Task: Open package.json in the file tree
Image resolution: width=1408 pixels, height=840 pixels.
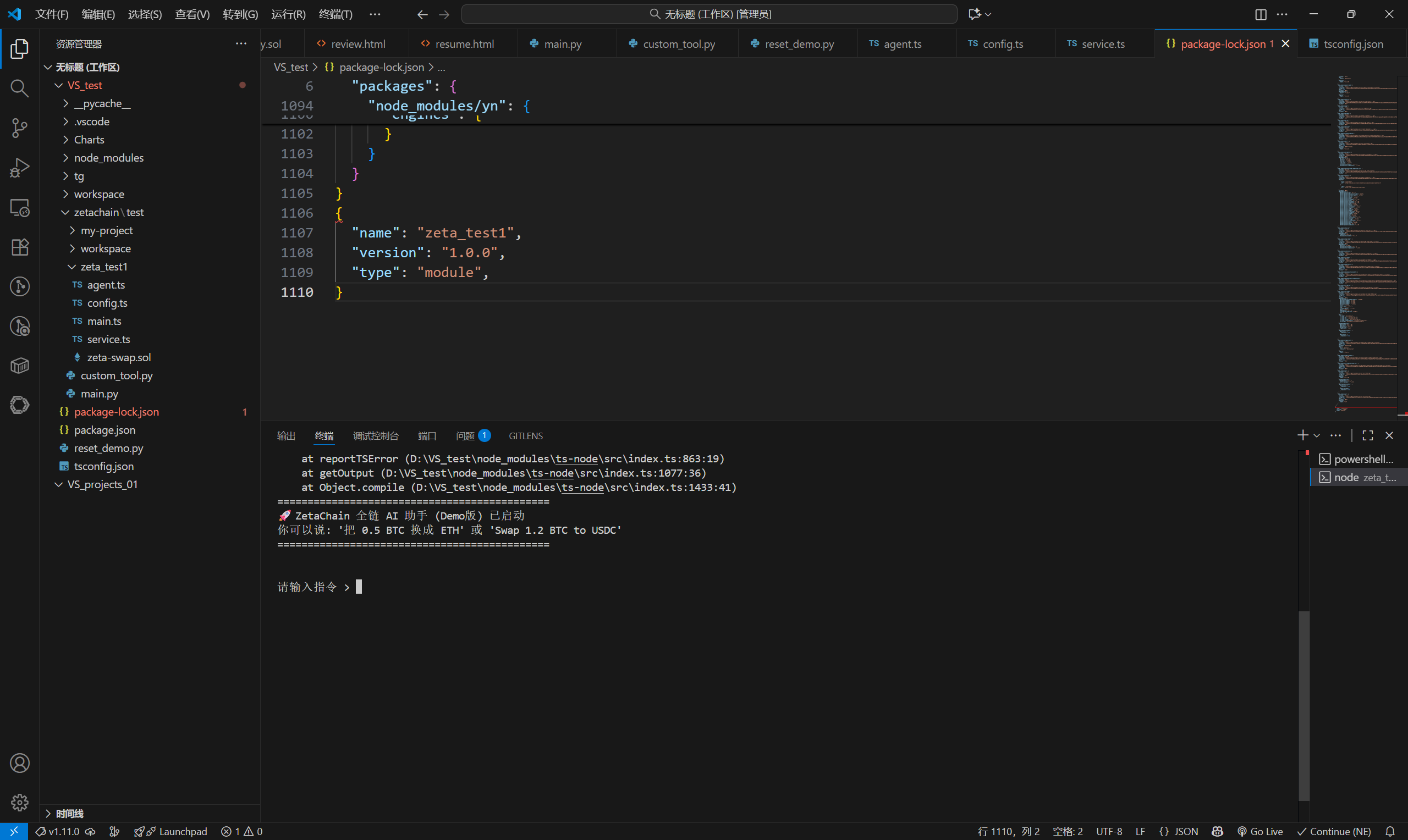Action: pyautogui.click(x=150, y=430)
